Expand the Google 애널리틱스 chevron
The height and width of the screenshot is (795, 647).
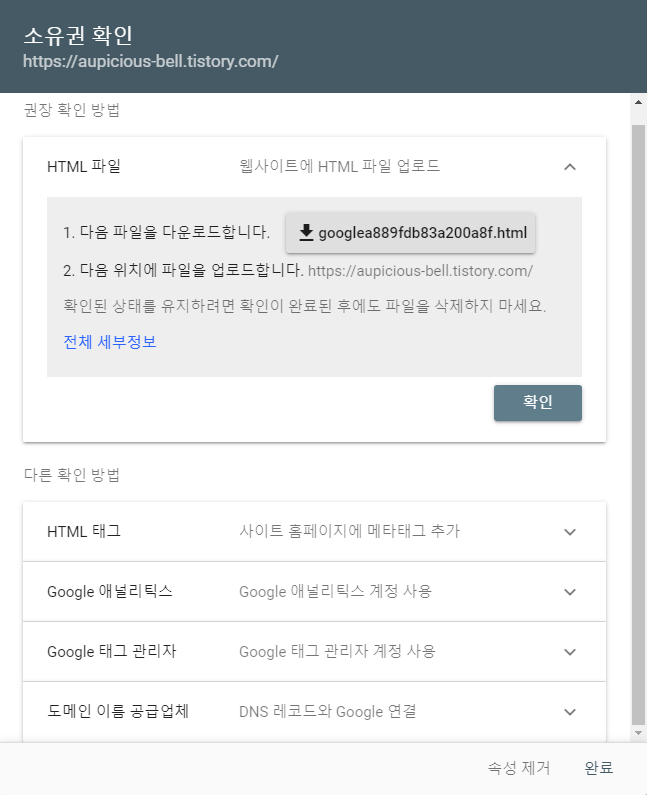[570, 592]
